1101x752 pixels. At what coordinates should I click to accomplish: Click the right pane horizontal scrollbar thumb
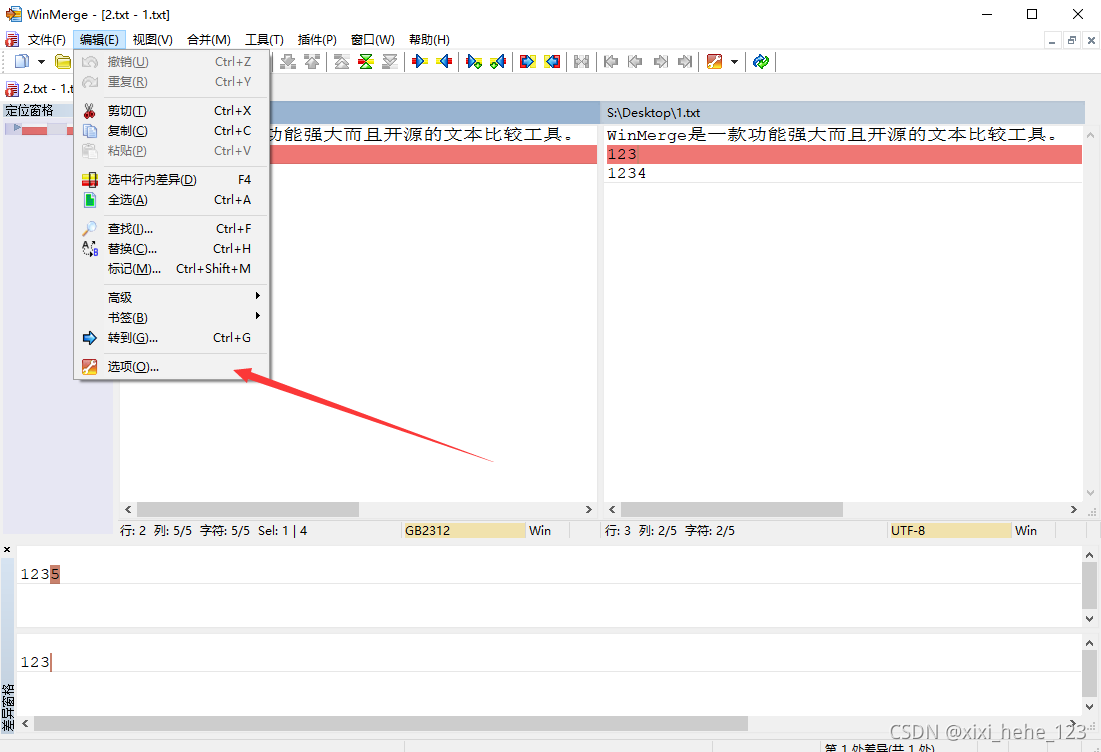(x=732, y=509)
